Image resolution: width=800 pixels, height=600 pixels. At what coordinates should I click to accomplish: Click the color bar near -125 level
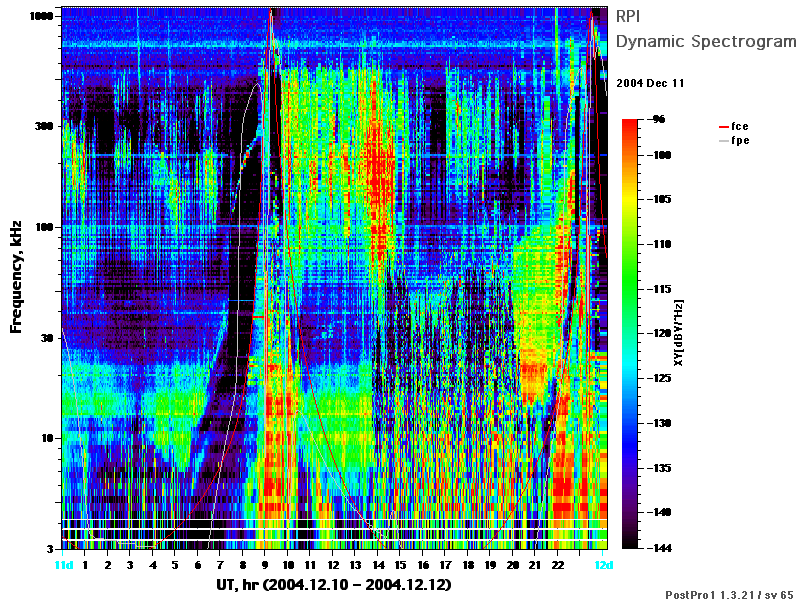click(630, 378)
